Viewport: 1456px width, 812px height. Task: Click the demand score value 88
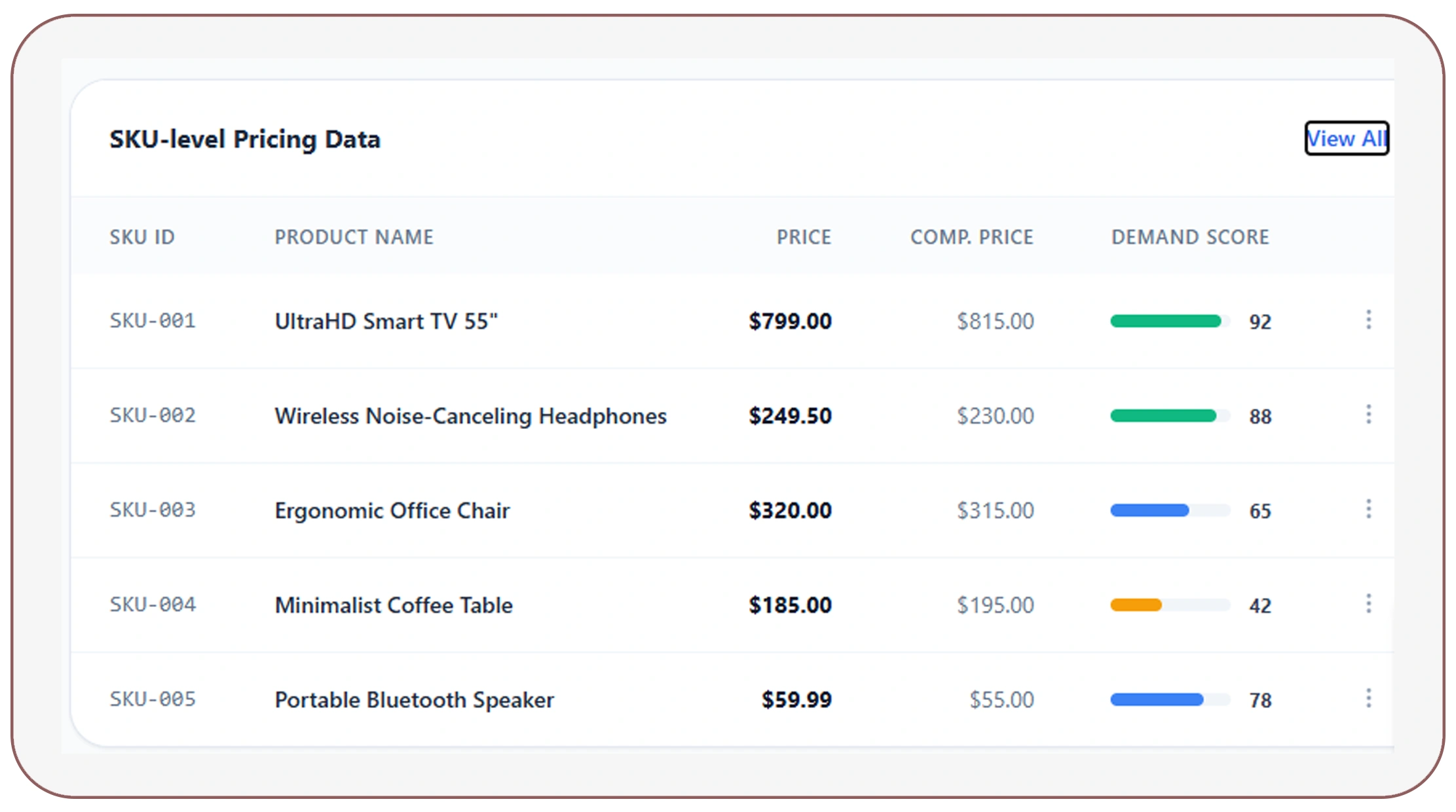tap(1260, 416)
